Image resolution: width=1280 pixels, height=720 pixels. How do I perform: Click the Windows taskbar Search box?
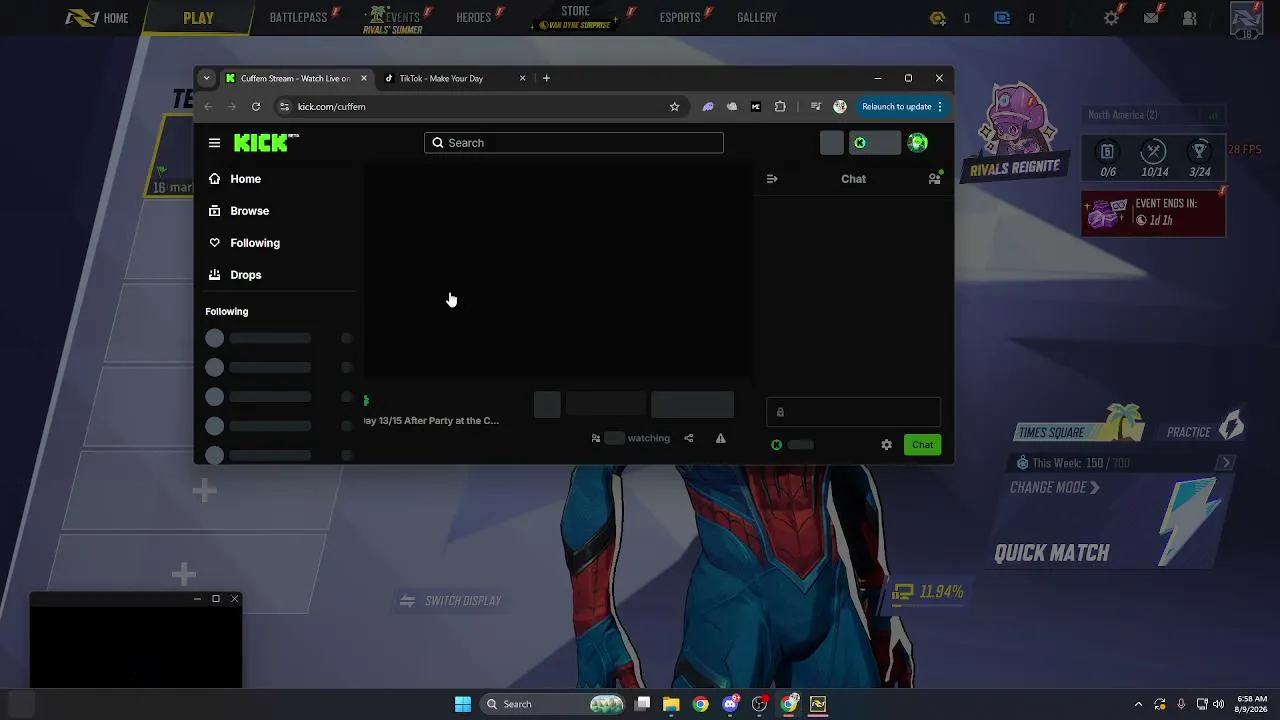pyautogui.click(x=554, y=704)
